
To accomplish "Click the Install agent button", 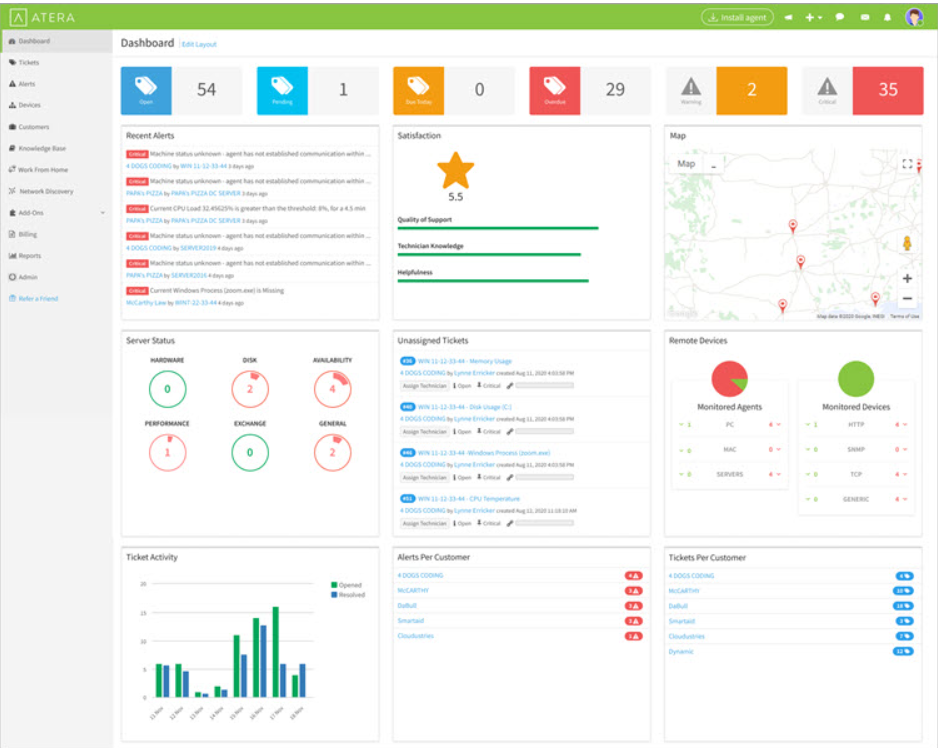I will point(738,17).
